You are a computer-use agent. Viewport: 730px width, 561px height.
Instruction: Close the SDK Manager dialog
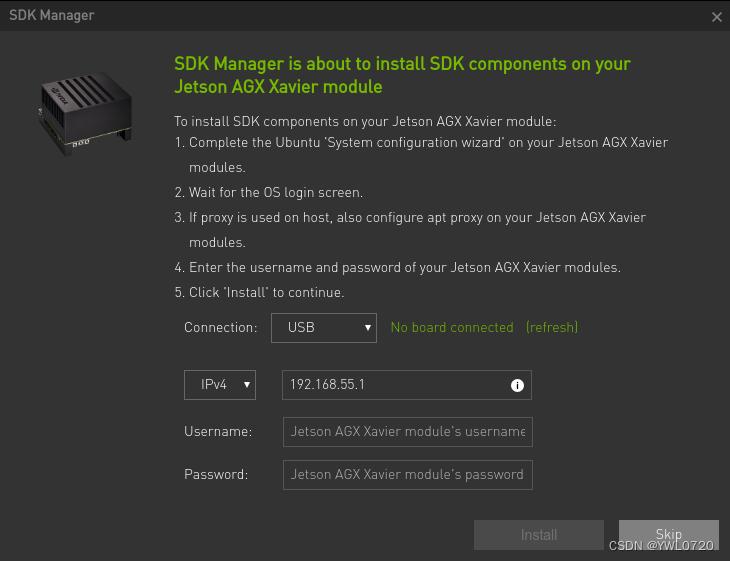[716, 17]
